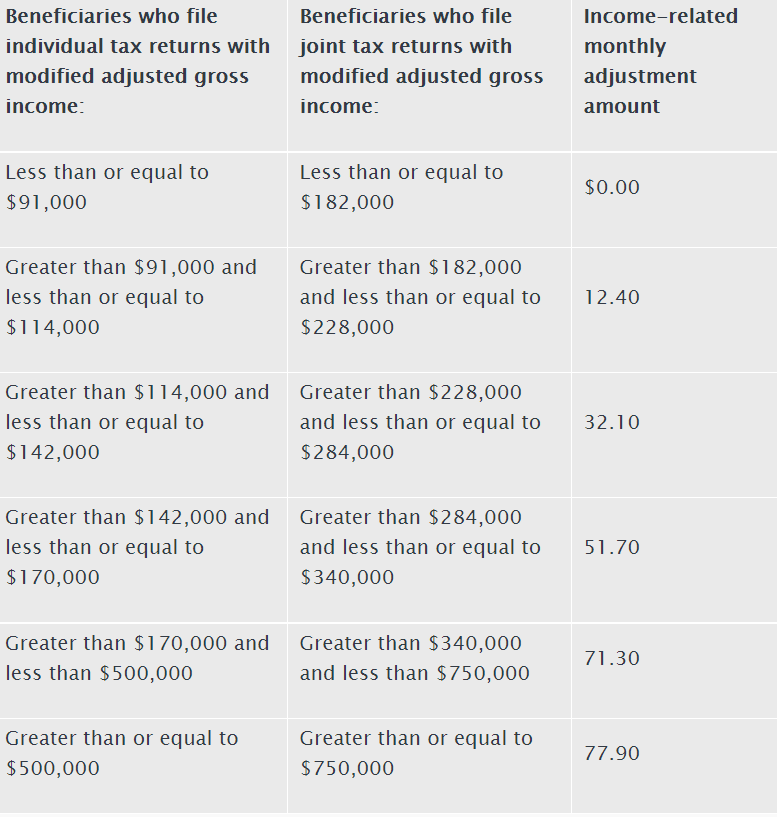Click the 51.70 adjustment amount
The image size is (777, 817).
612,547
